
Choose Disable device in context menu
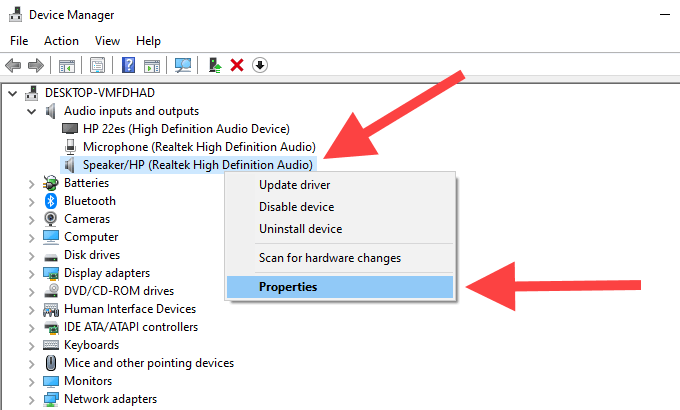[x=296, y=207]
